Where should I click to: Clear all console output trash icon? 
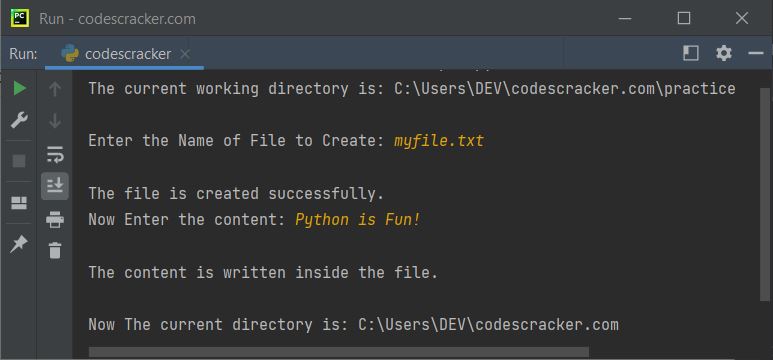55,250
